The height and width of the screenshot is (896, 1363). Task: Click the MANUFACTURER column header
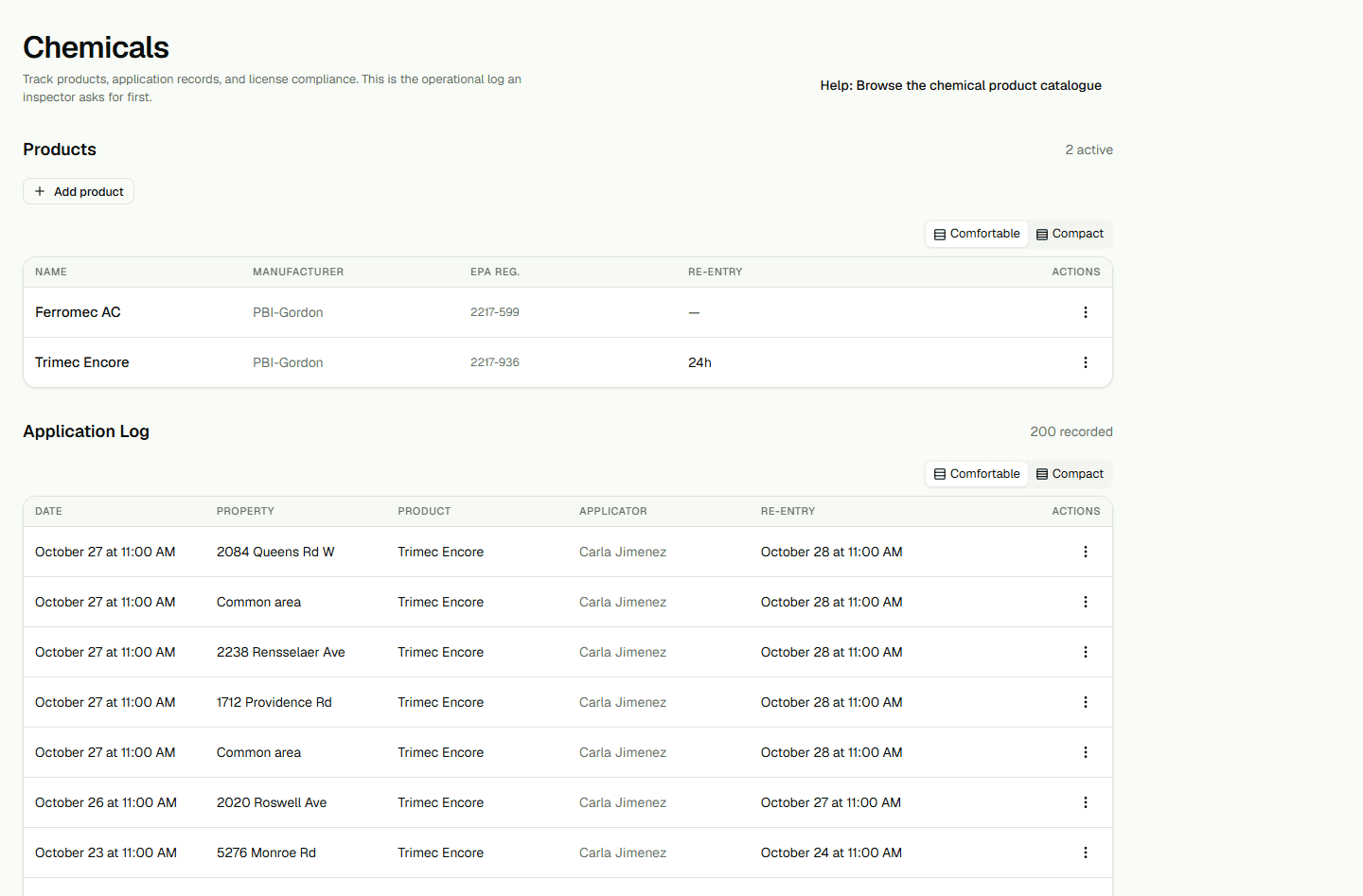coord(298,272)
